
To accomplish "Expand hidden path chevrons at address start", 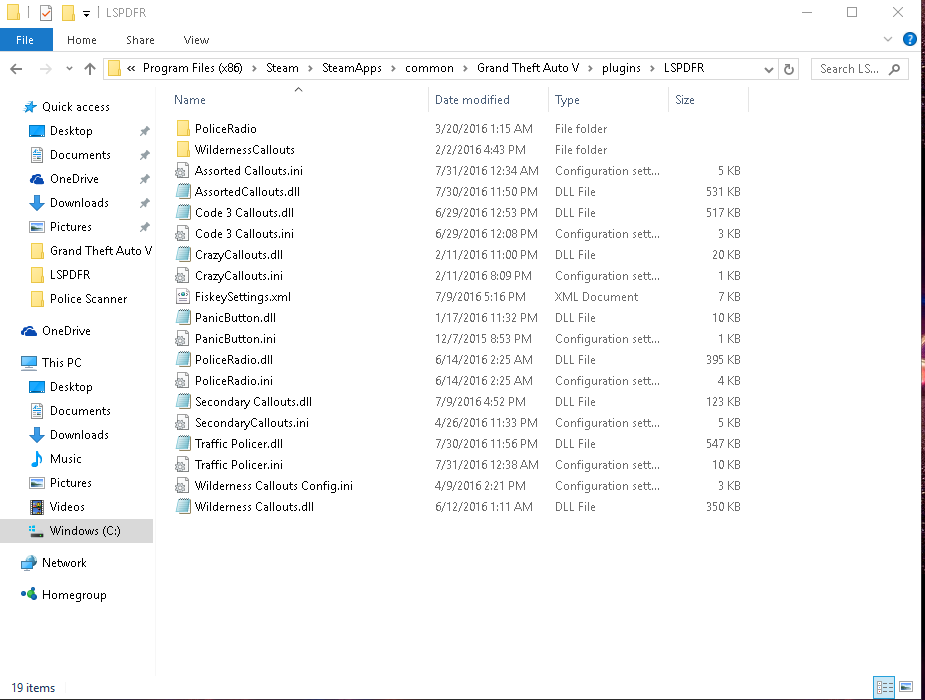I will pos(131,68).
